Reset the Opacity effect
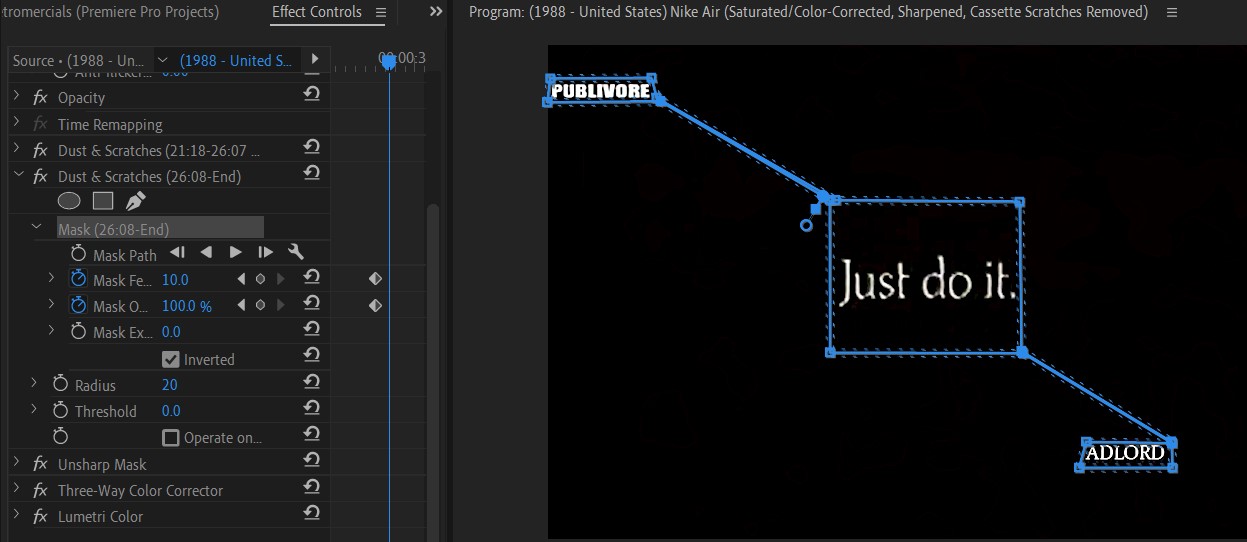The image size is (1247, 542). tap(311, 94)
